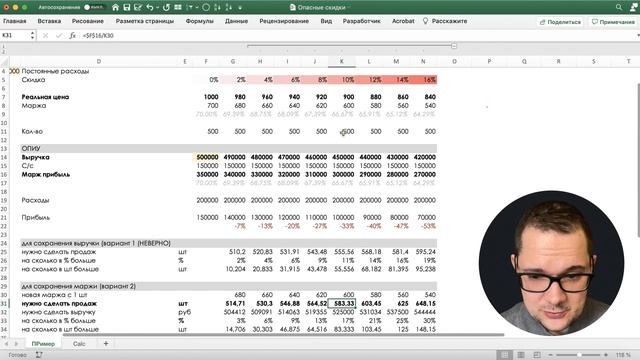
Task: Open the filter icon dropdown arrow
Action: pos(197,7)
